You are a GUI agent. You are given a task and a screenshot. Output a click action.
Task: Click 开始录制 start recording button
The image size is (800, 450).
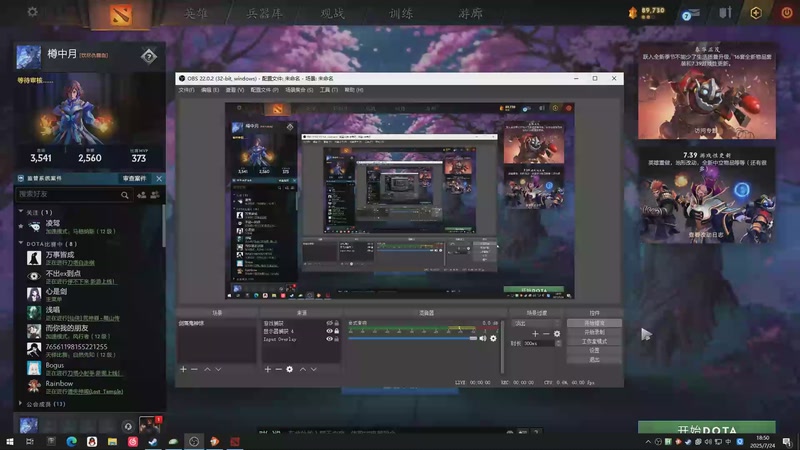coord(594,332)
